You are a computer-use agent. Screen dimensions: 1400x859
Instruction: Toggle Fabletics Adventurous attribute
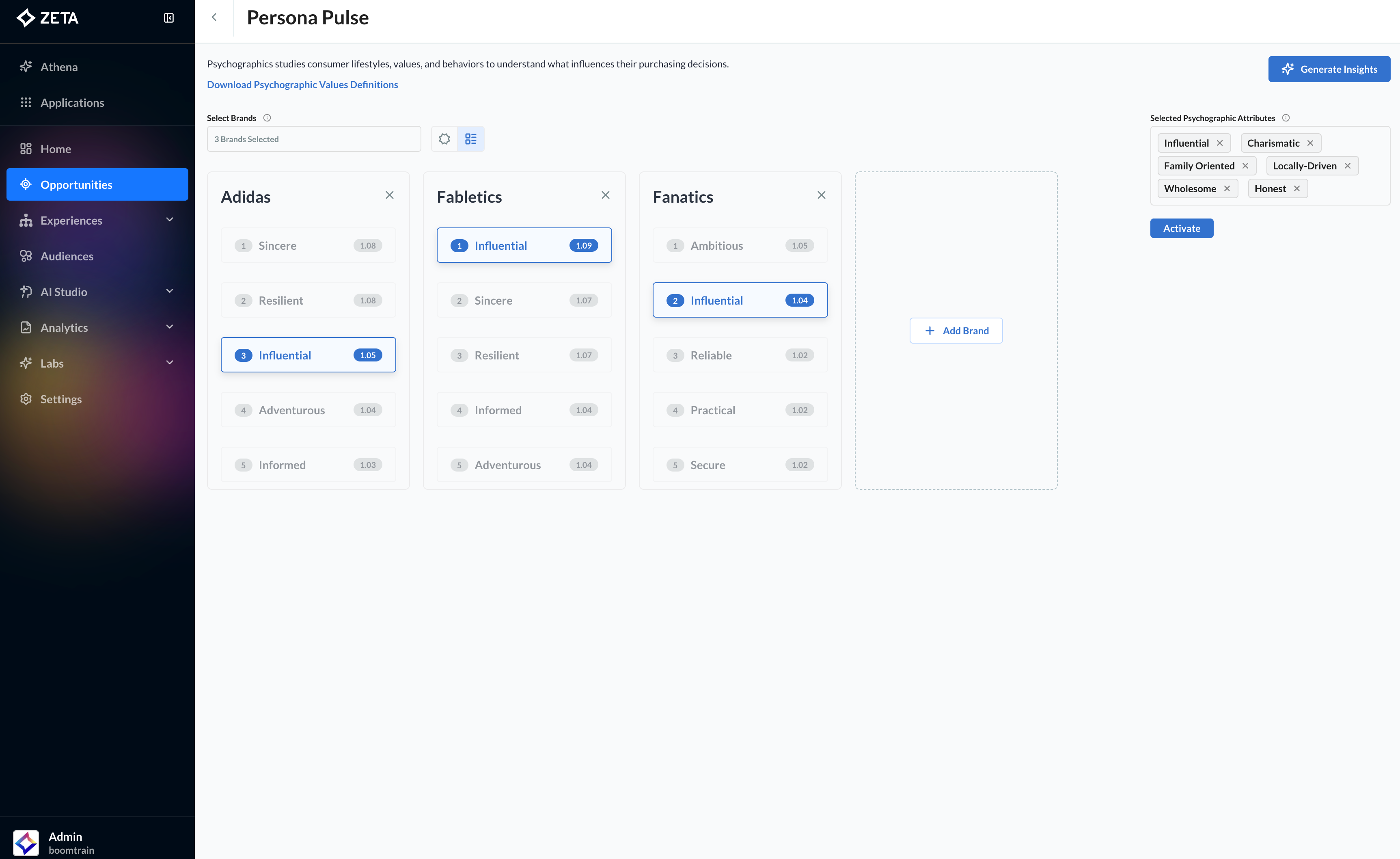524,465
